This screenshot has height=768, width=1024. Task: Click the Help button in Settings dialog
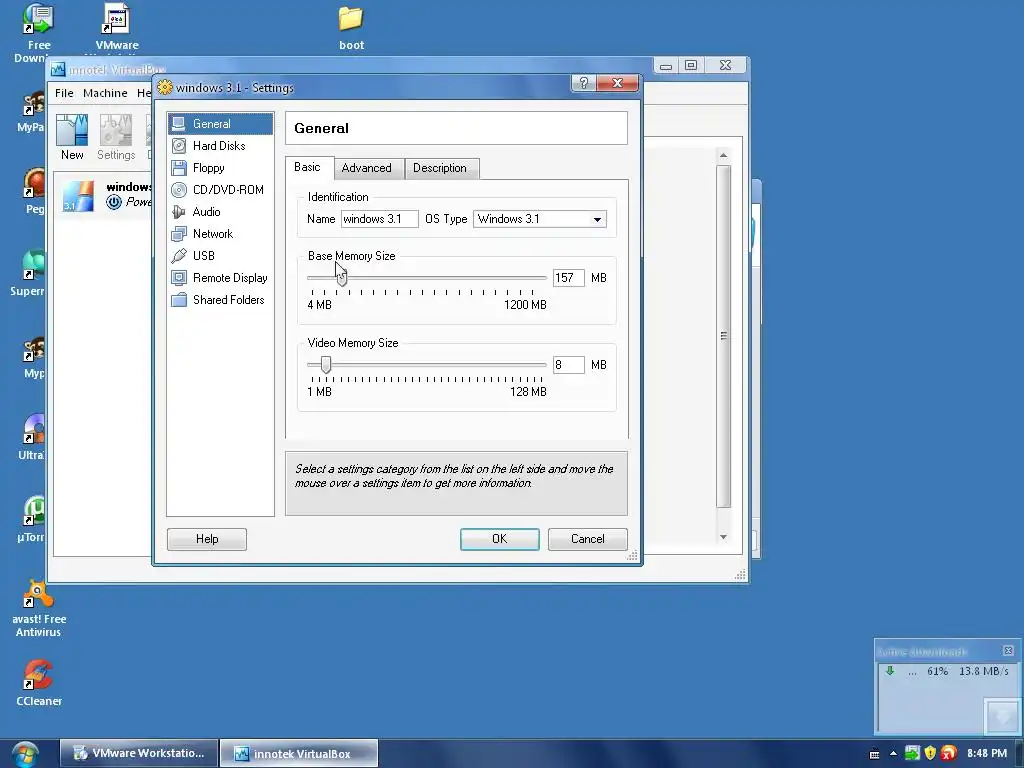pos(207,539)
